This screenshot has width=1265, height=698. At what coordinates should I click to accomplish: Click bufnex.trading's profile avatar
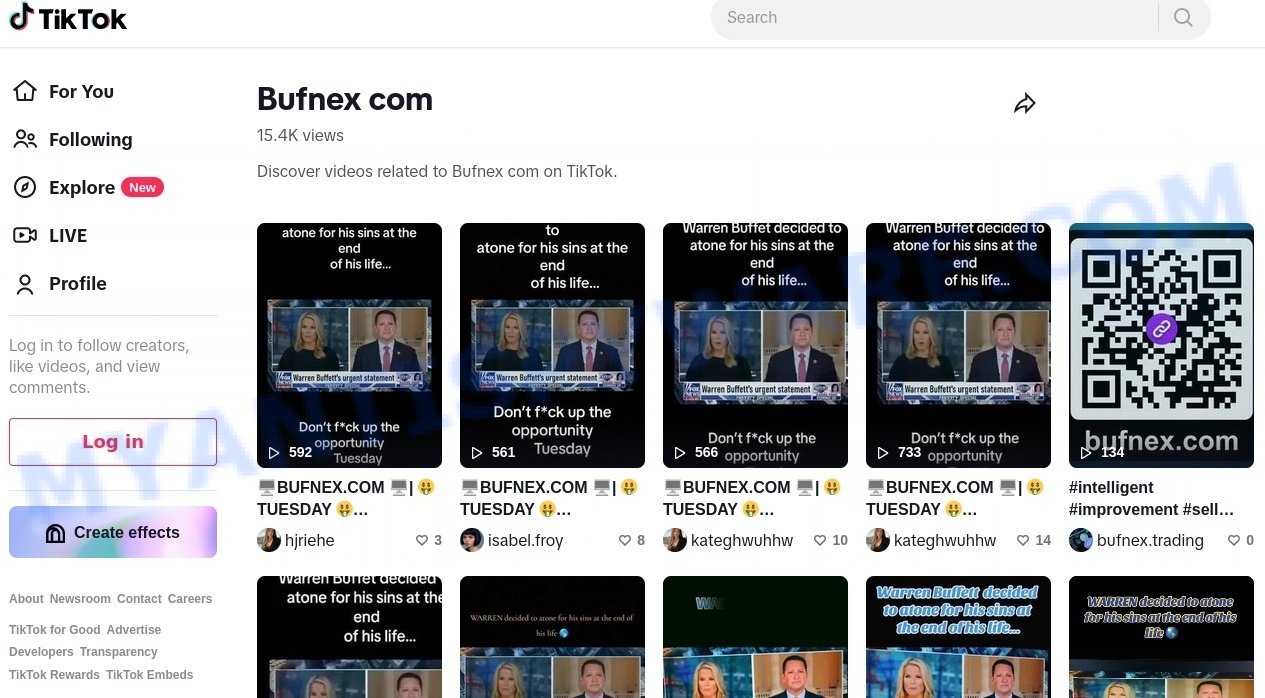pyautogui.click(x=1080, y=540)
